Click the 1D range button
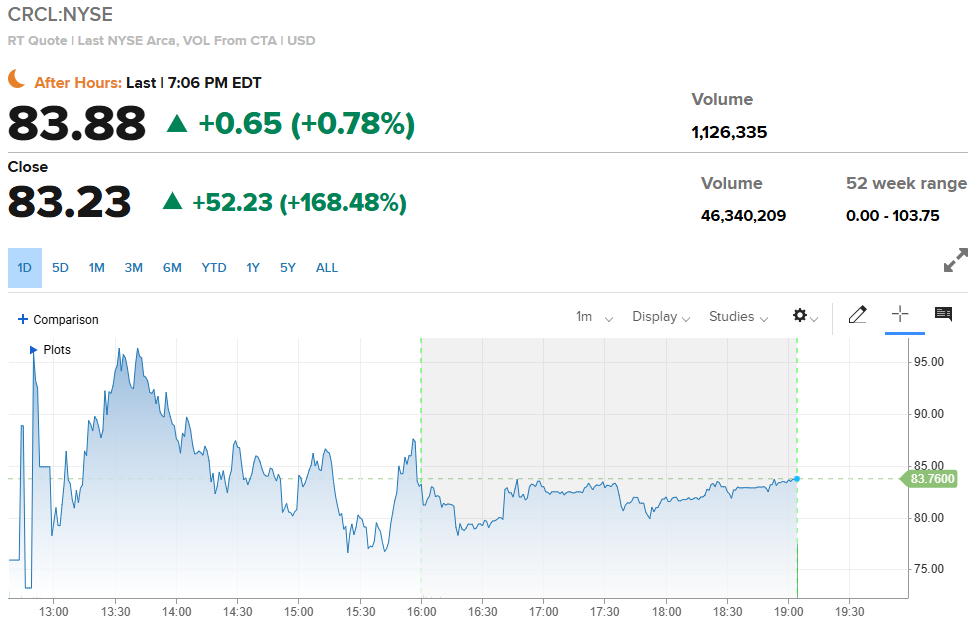979x618 pixels. pyautogui.click(x=25, y=268)
